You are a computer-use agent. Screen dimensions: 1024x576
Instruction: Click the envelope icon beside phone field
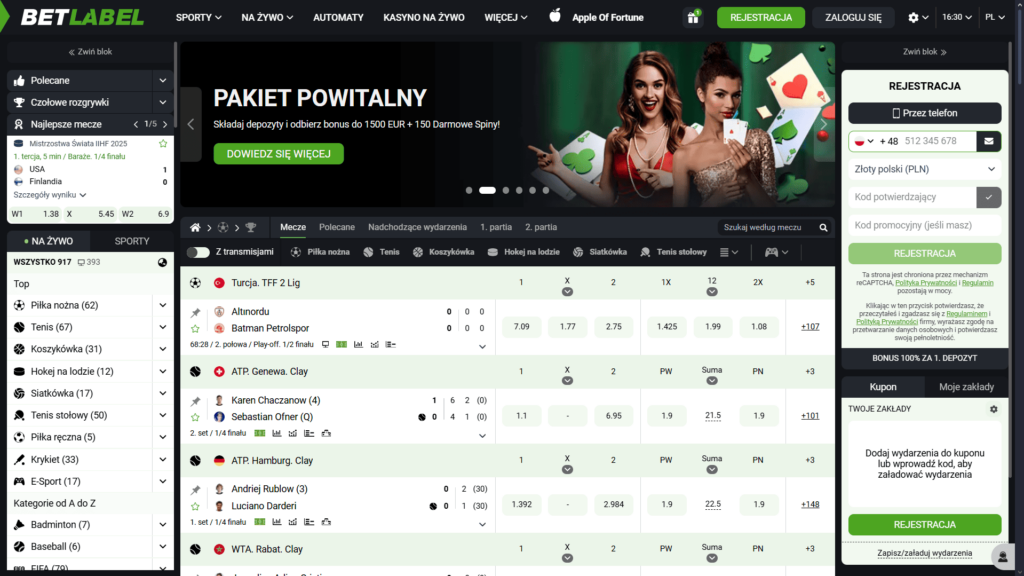click(988, 141)
